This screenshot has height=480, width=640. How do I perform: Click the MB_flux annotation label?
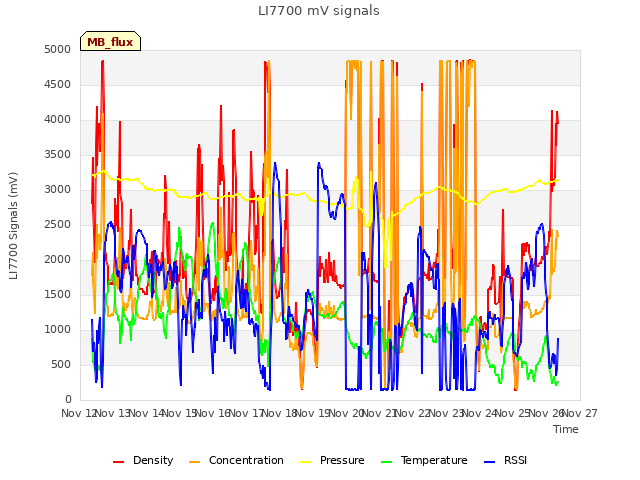click(x=110, y=42)
